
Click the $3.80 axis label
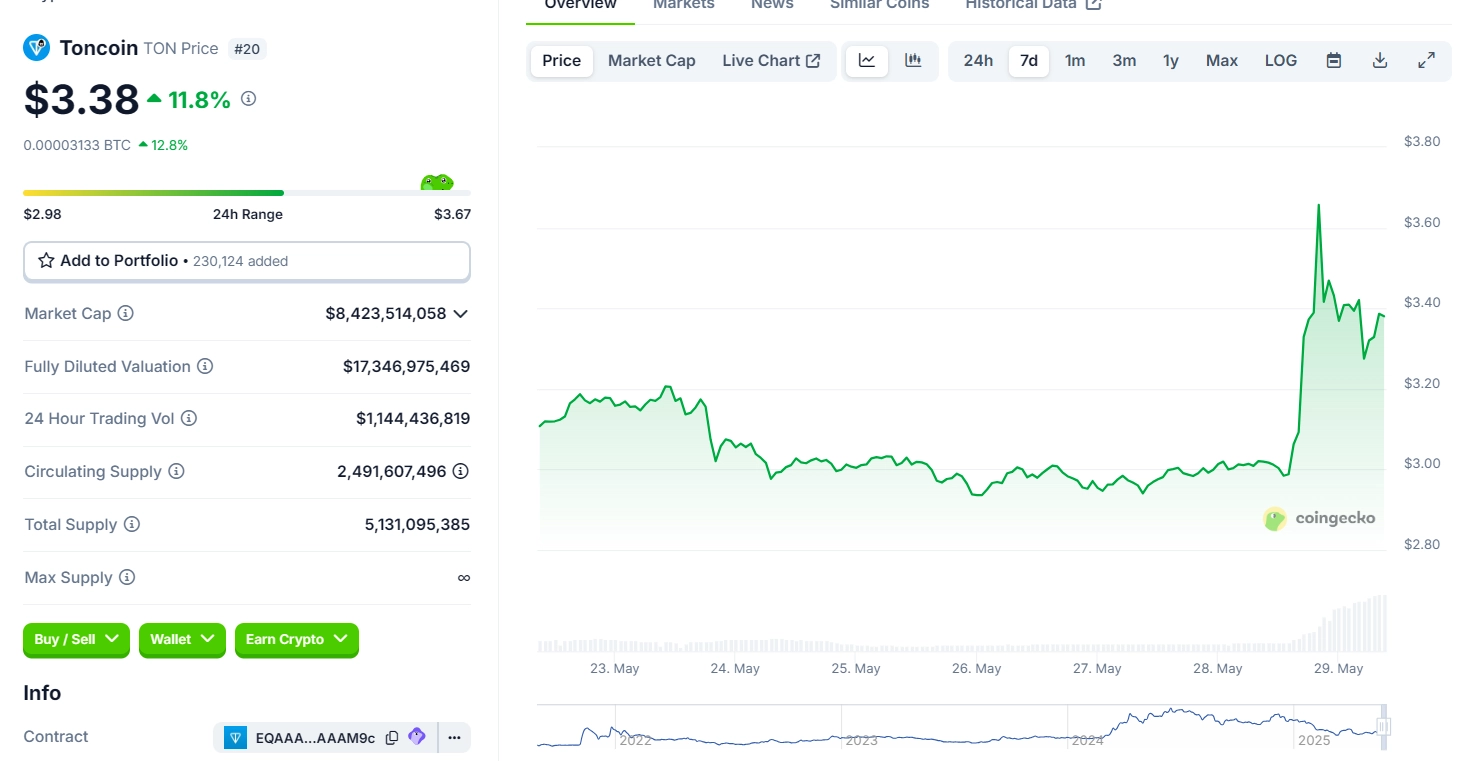pyautogui.click(x=1422, y=141)
